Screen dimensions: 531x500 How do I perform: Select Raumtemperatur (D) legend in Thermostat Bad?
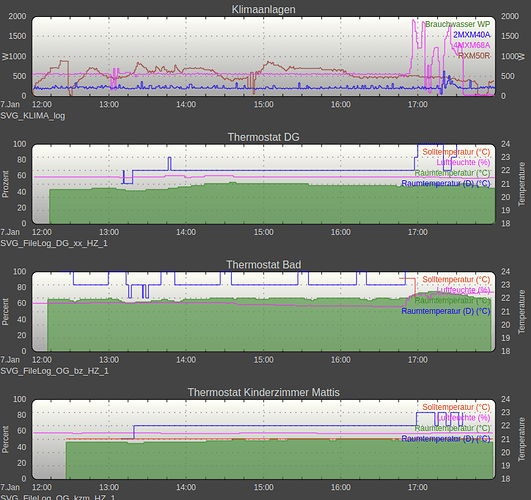click(446, 311)
